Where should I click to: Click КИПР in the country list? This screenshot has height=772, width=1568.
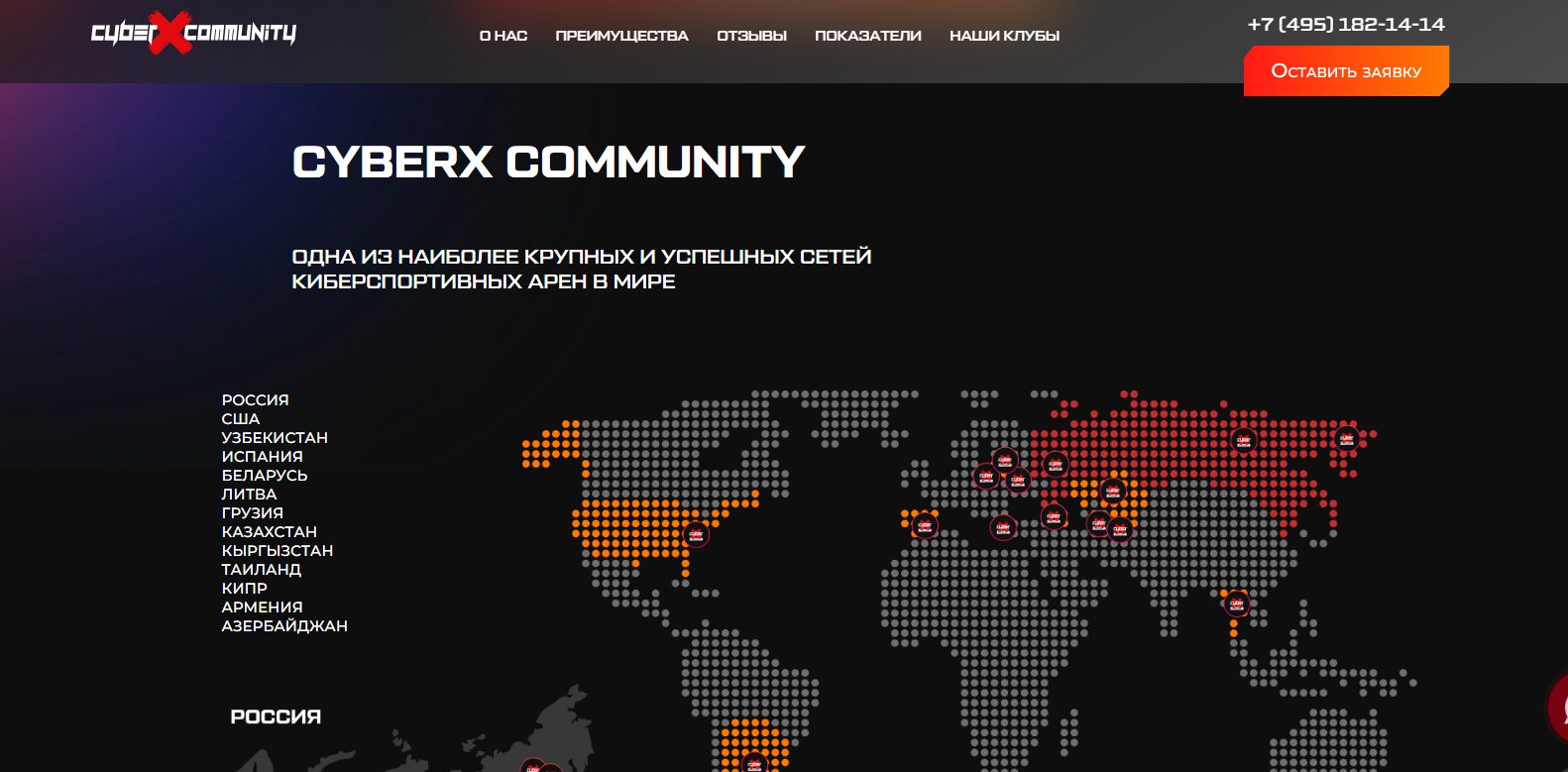click(x=245, y=589)
